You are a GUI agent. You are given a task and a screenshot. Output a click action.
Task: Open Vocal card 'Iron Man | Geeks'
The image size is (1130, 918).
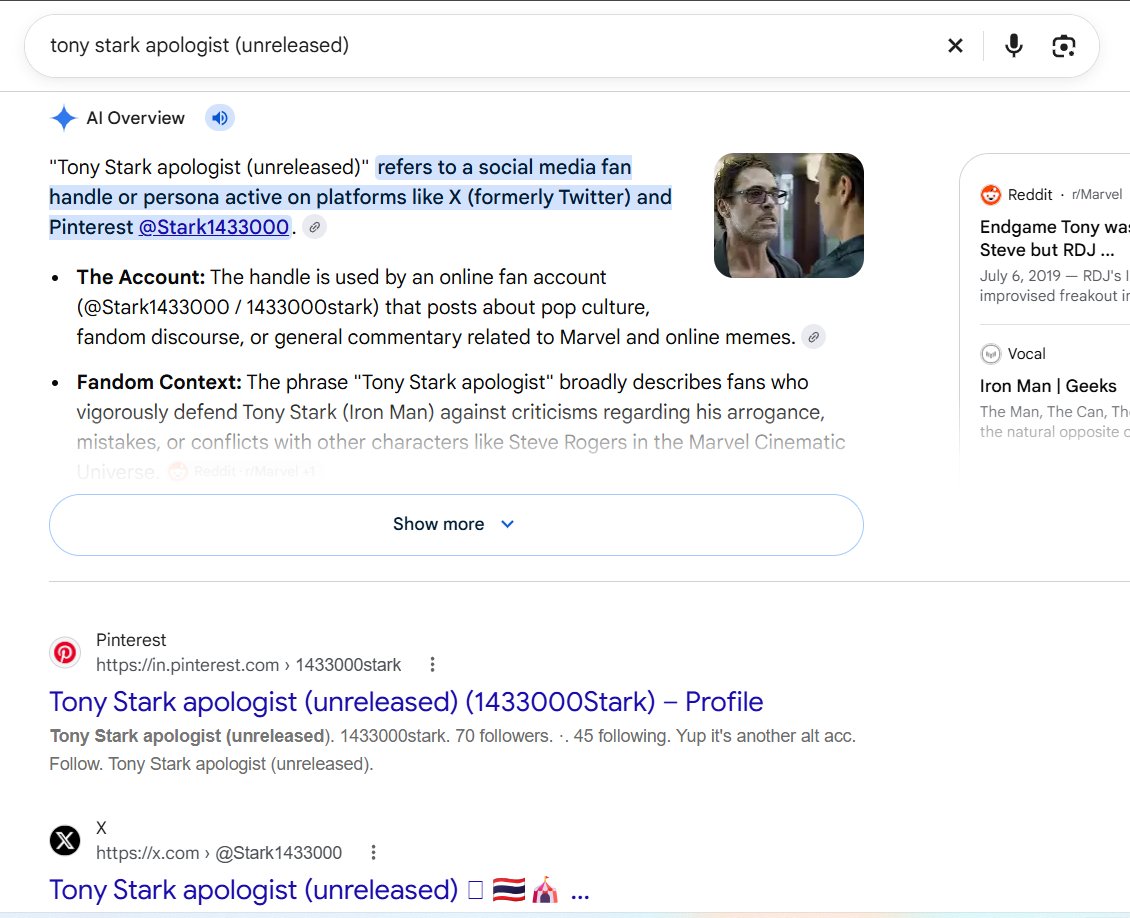[1048, 386]
